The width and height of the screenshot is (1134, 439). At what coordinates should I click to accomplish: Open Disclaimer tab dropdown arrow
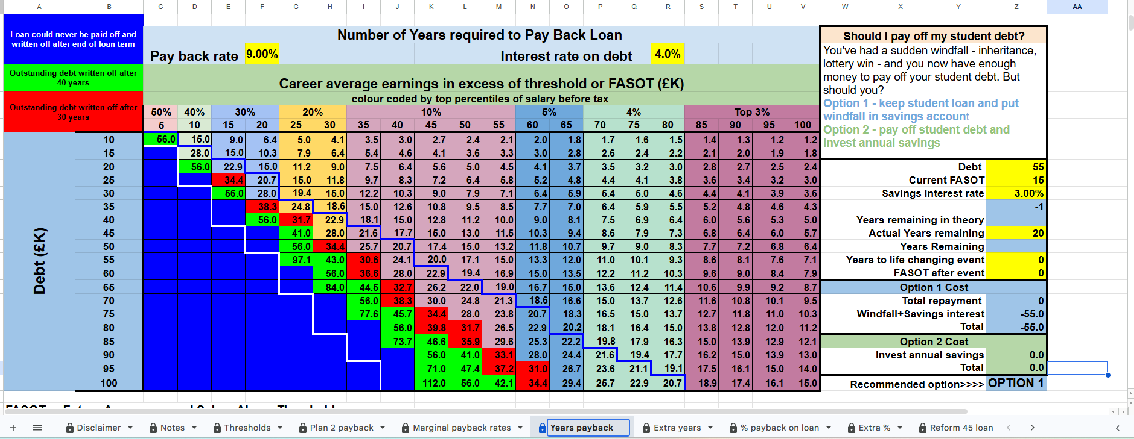[x=129, y=427]
